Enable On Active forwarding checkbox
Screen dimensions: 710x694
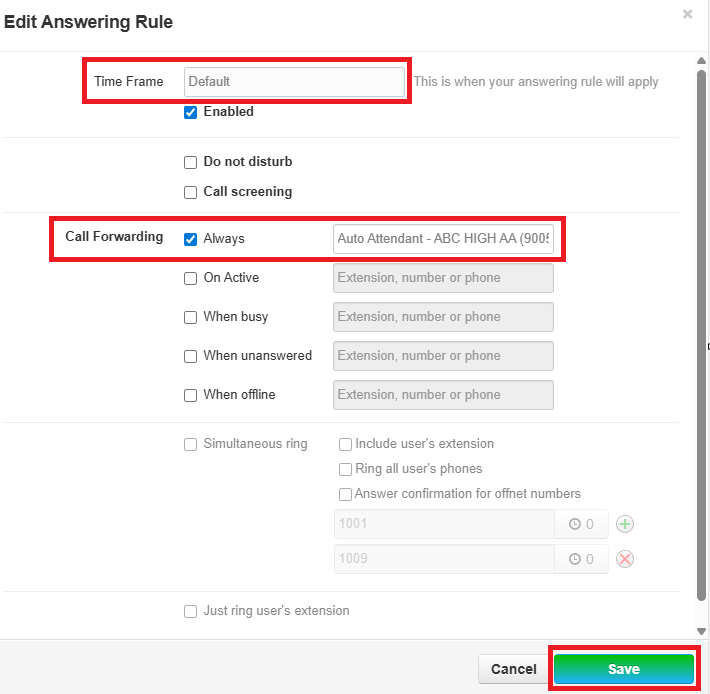click(x=191, y=278)
